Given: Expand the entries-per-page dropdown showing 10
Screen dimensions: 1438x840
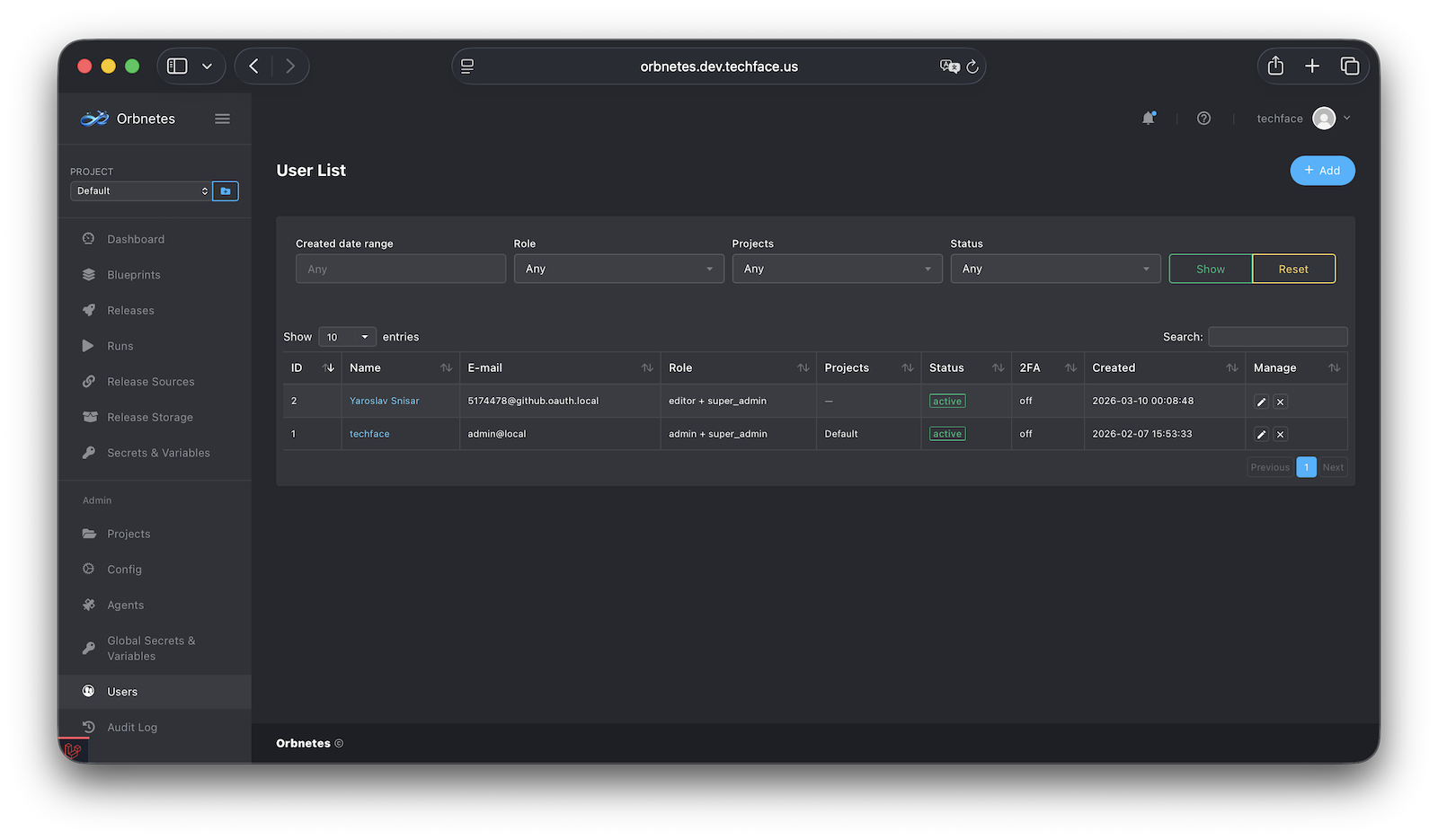Looking at the screenshot, I should [347, 337].
